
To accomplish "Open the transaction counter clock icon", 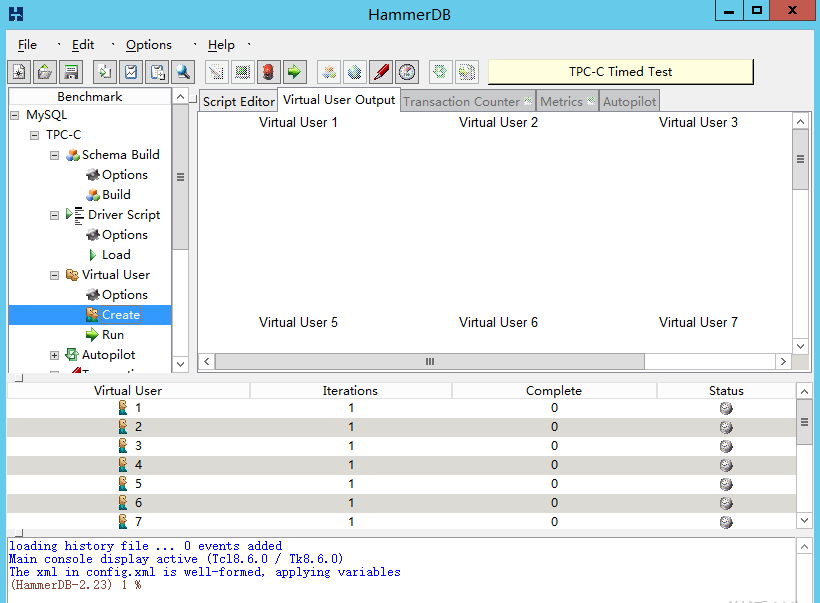I will (x=407, y=71).
